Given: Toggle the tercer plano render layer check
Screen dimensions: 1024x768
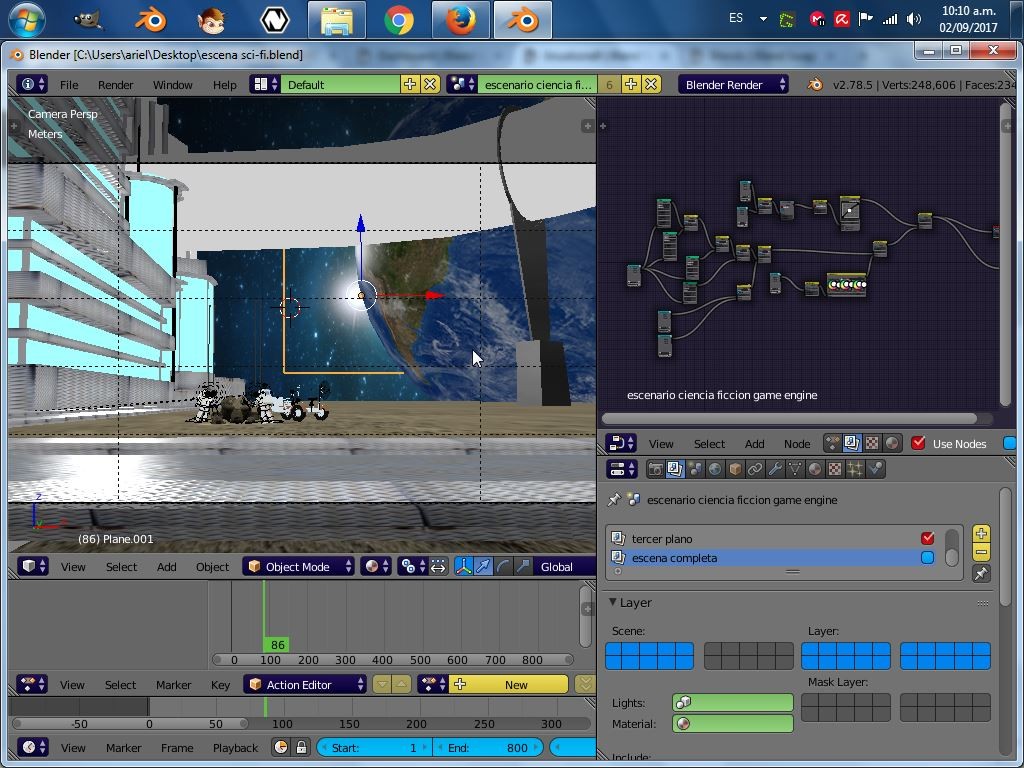Looking at the screenshot, I should click(x=929, y=538).
